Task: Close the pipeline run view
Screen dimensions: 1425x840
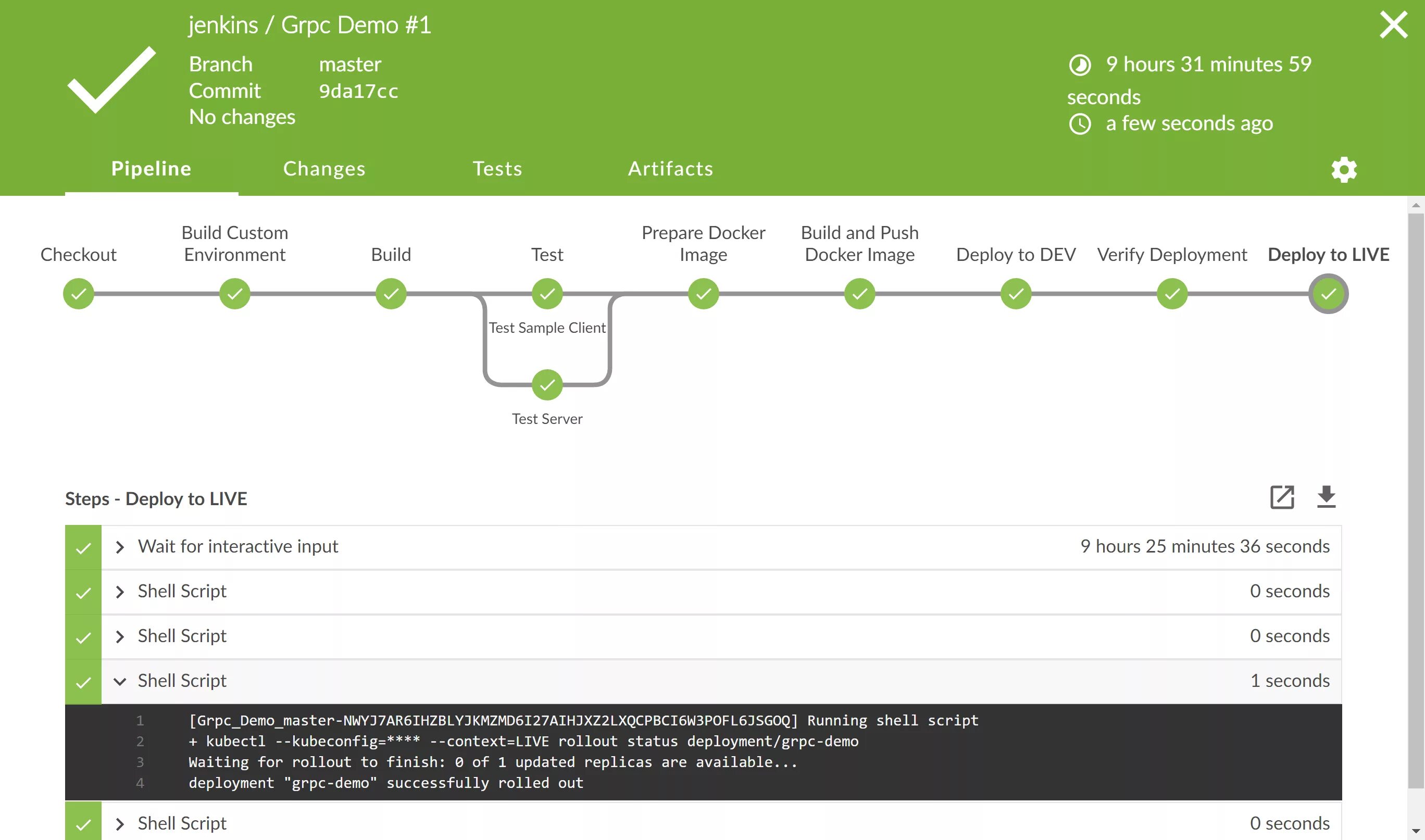Action: 1393,25
